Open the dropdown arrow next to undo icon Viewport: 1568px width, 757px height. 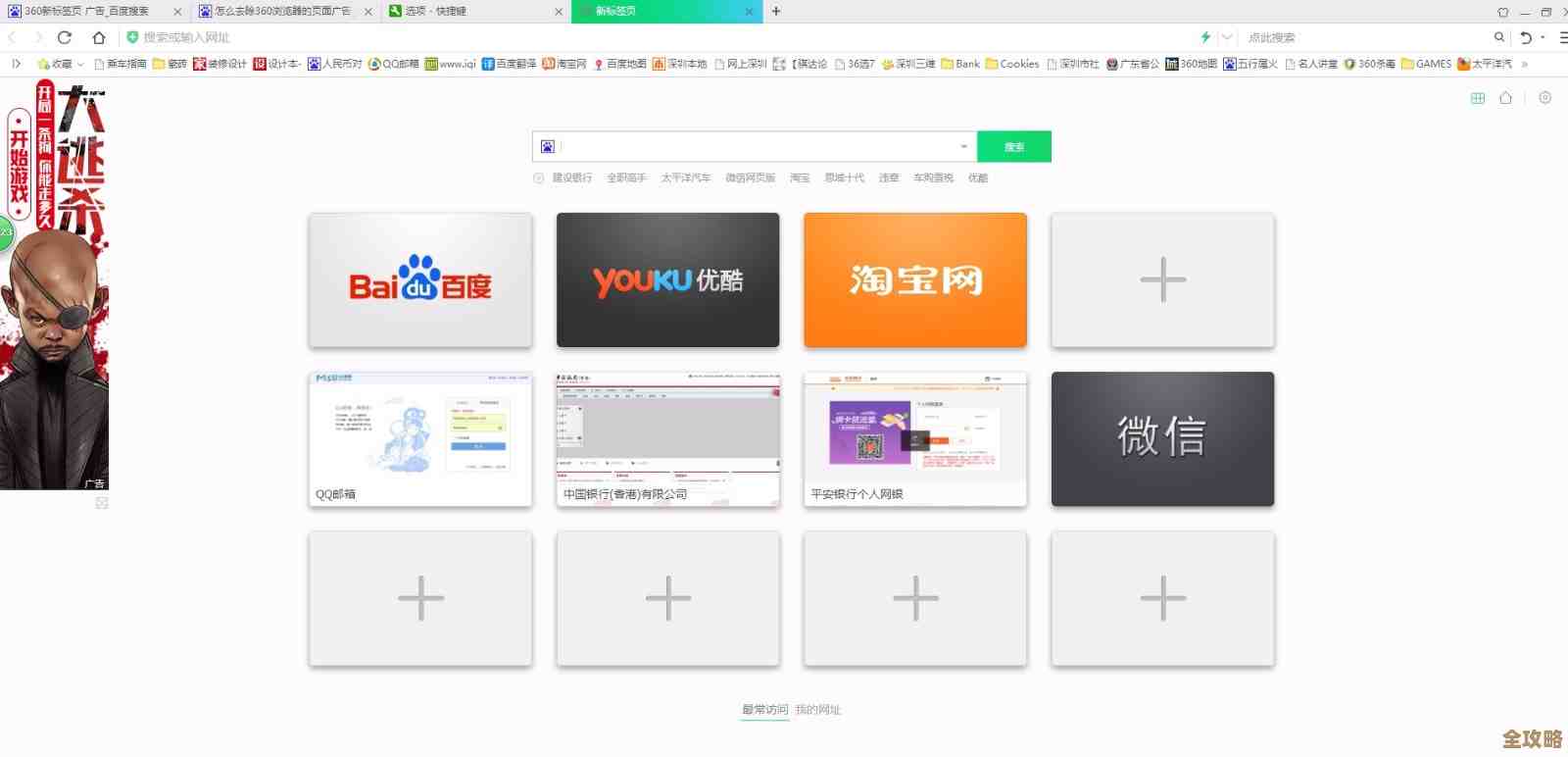point(1543,37)
